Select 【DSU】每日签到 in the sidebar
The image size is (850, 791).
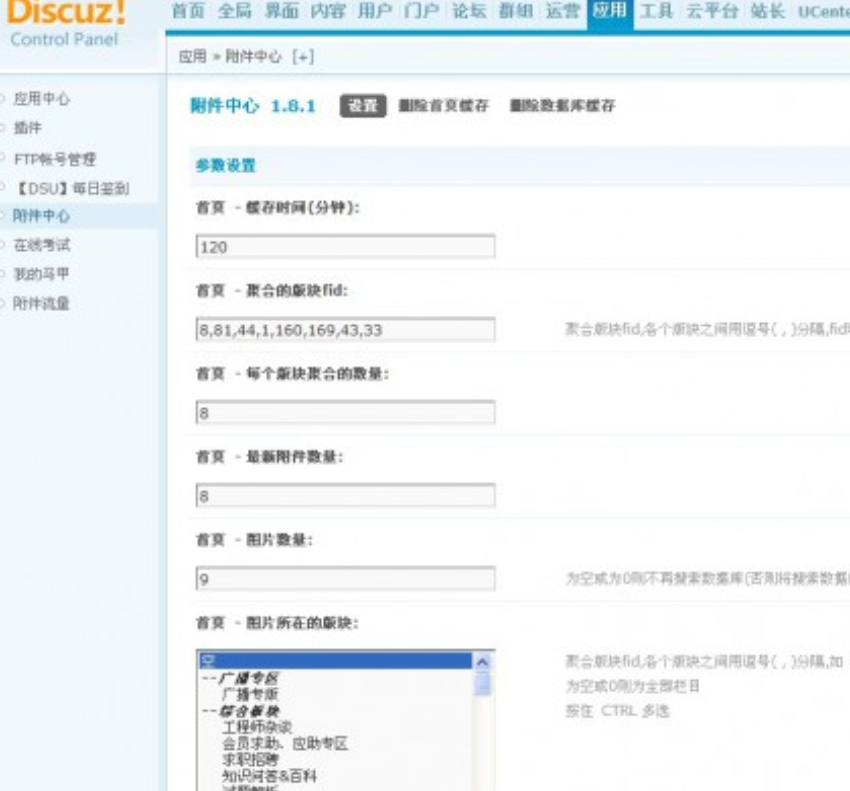pos(71,188)
